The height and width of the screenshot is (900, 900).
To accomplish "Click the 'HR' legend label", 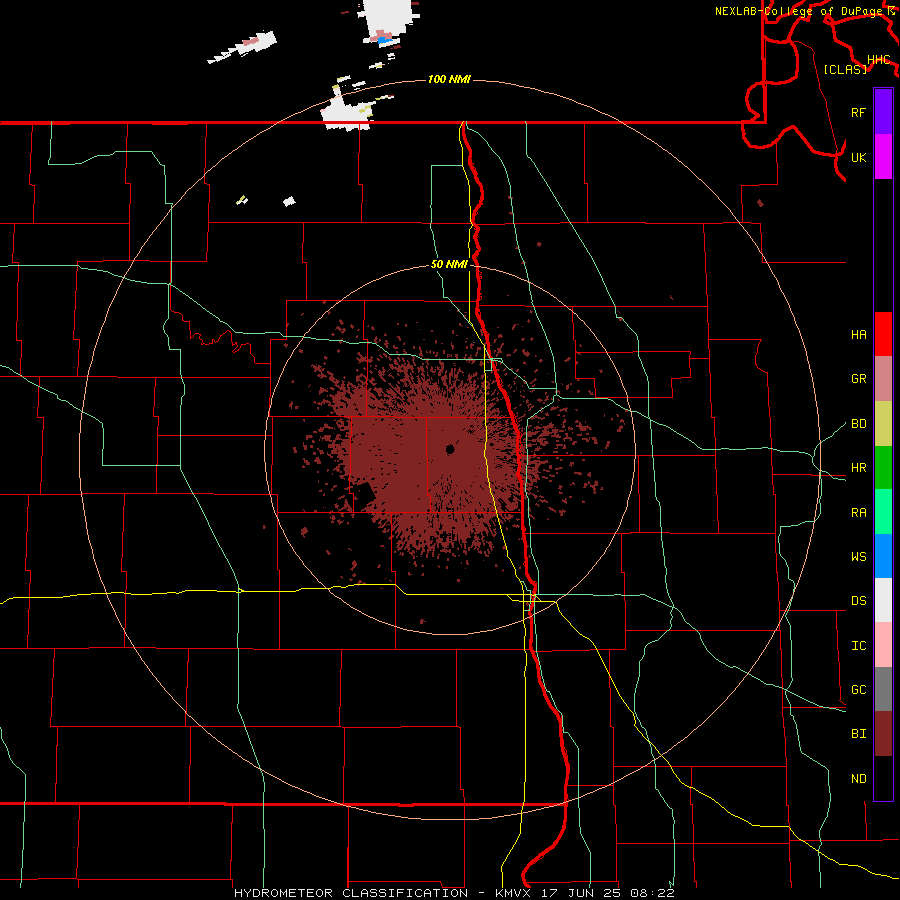I will coord(858,468).
